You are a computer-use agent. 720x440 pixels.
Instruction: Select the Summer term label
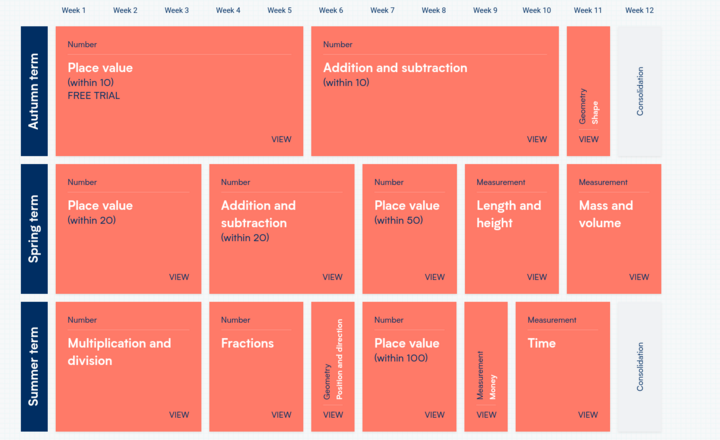(x=34, y=367)
